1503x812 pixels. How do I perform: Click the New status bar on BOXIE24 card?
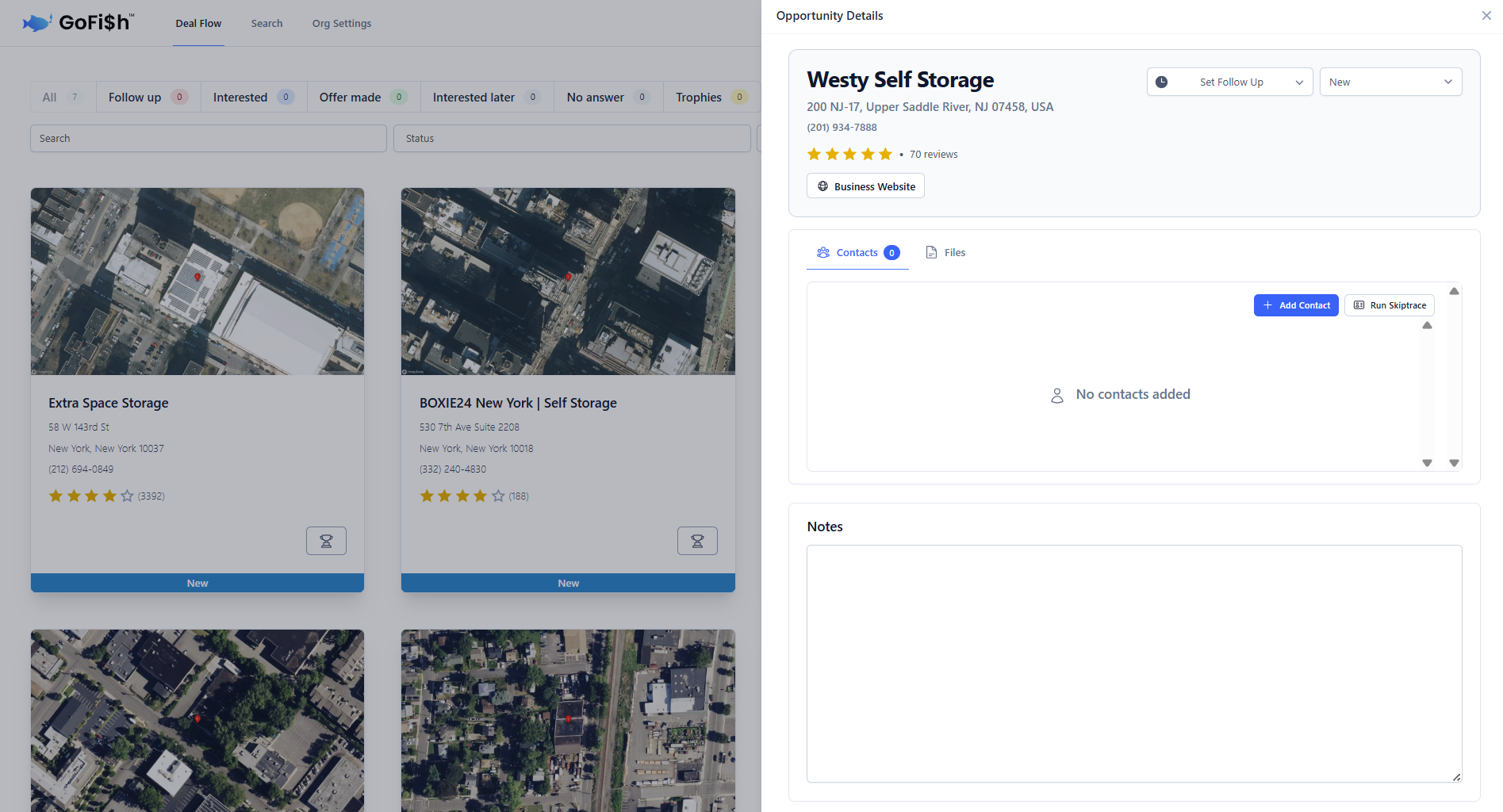(568, 583)
